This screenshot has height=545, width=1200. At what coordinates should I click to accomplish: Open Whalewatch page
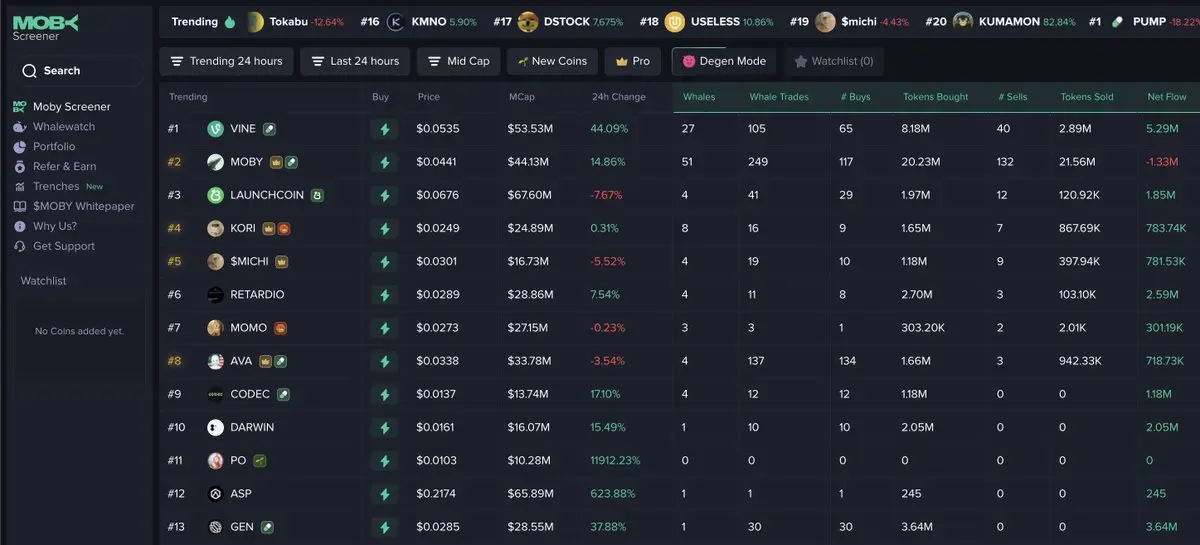tap(64, 127)
